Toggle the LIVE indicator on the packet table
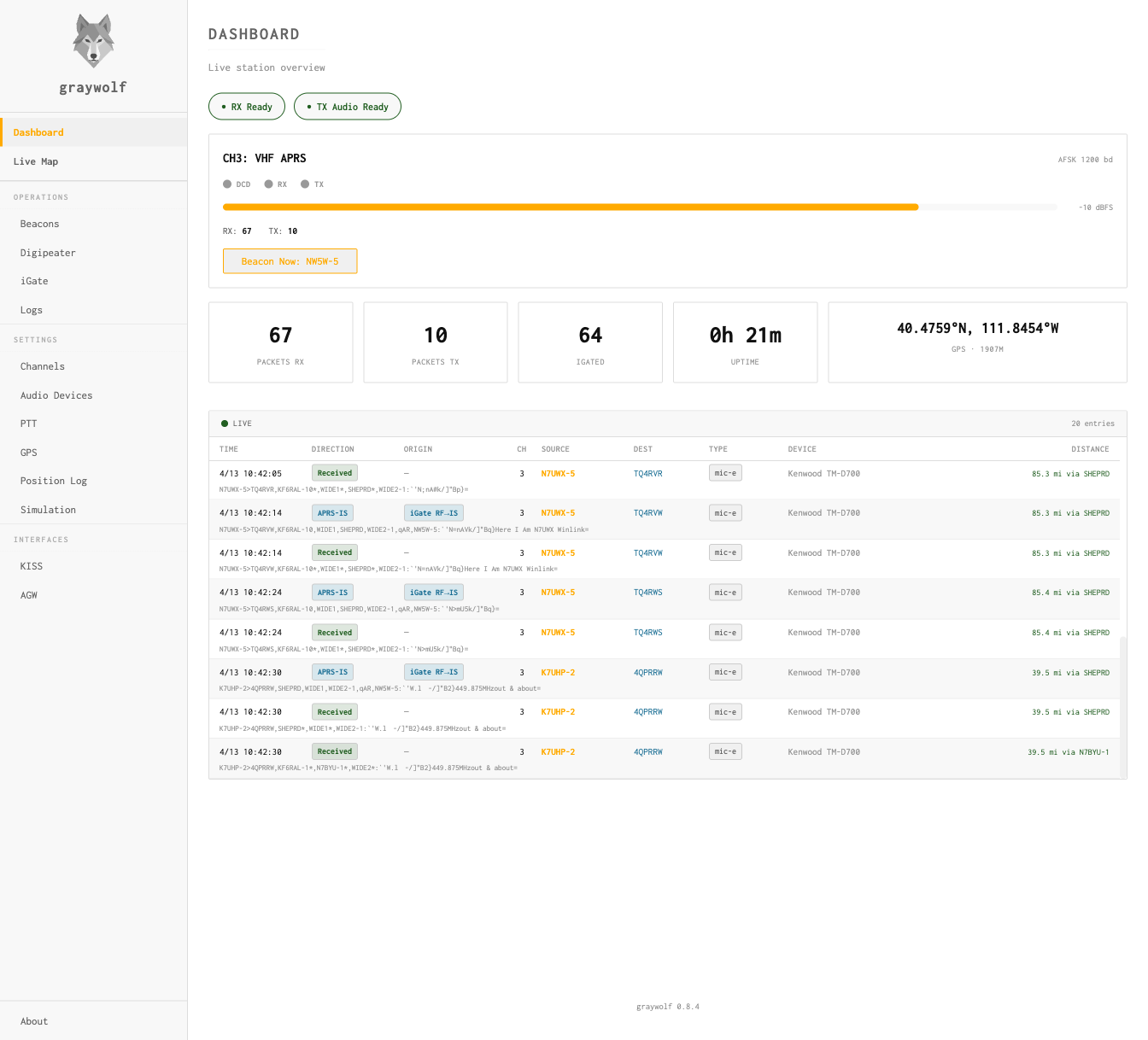Screen dimensions: 1148x1040 point(237,423)
